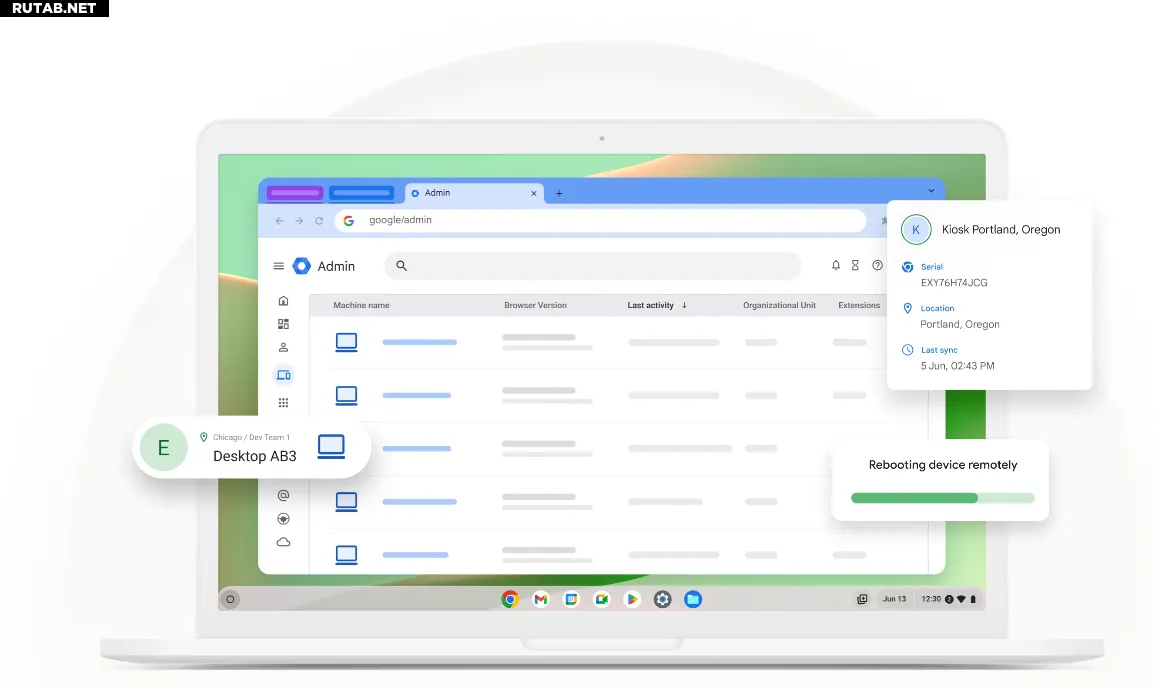The height and width of the screenshot is (688, 1153).
Task: Open Dashboard icon in the sidebar
Action: coord(283,324)
